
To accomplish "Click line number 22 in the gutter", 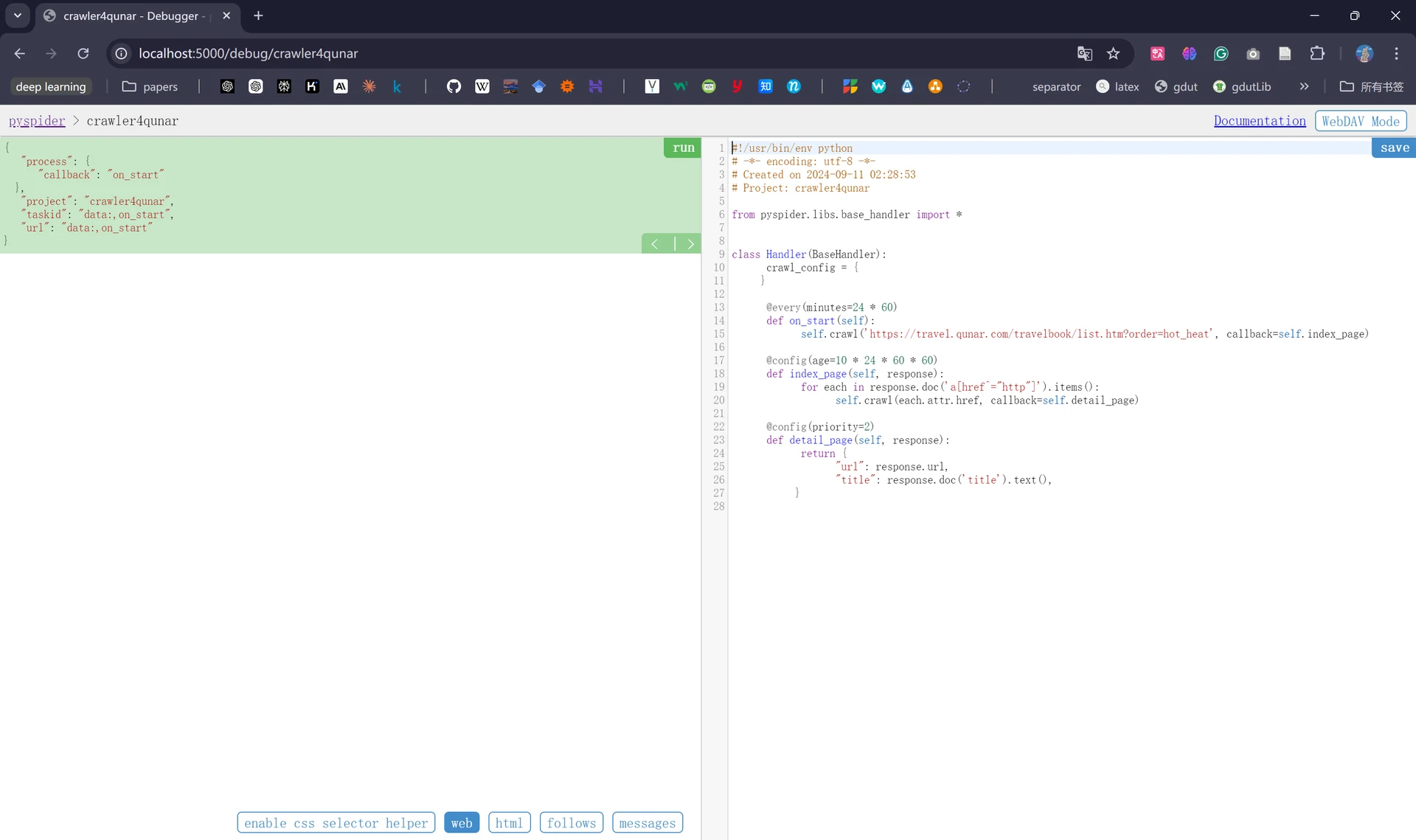I will click(x=718, y=427).
